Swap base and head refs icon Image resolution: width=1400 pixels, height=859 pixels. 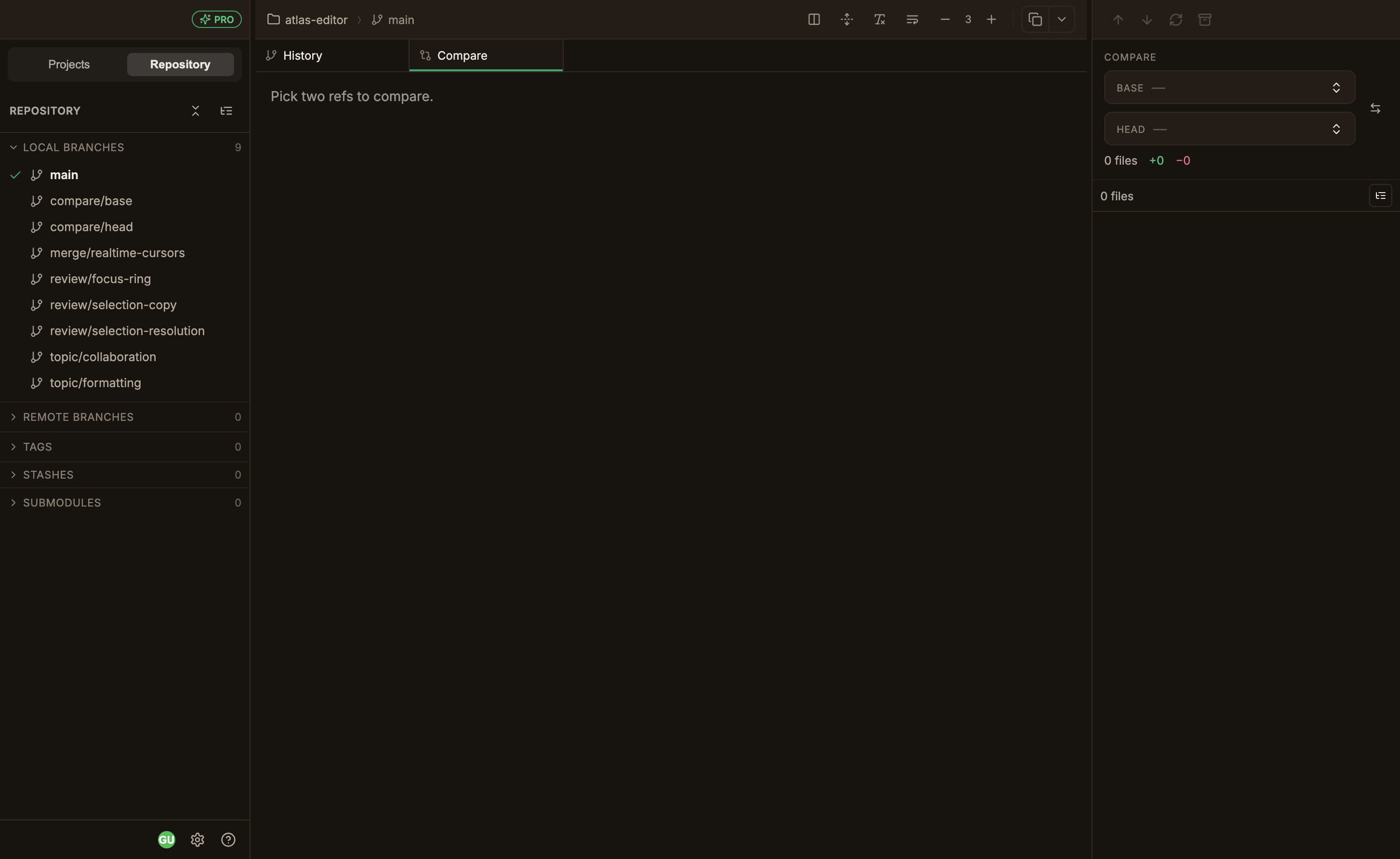[1375, 108]
